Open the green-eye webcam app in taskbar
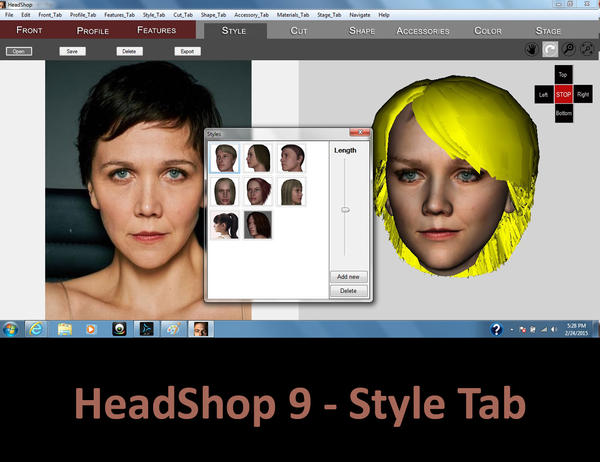 [119, 329]
